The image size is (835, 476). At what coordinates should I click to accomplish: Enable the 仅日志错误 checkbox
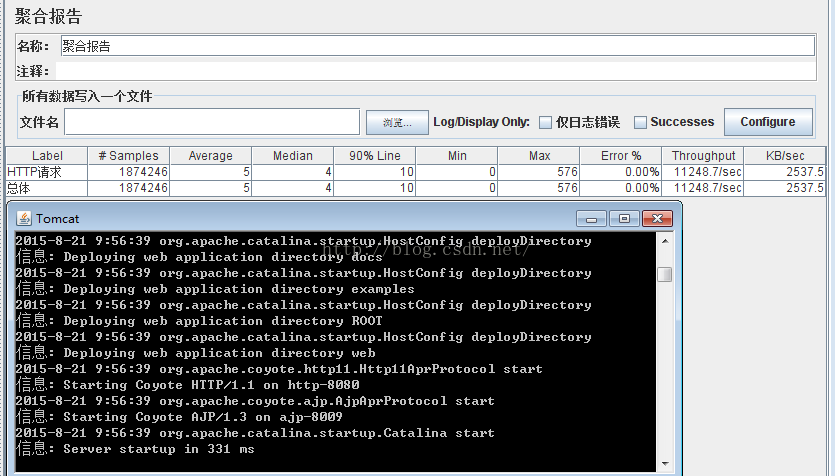pos(545,122)
